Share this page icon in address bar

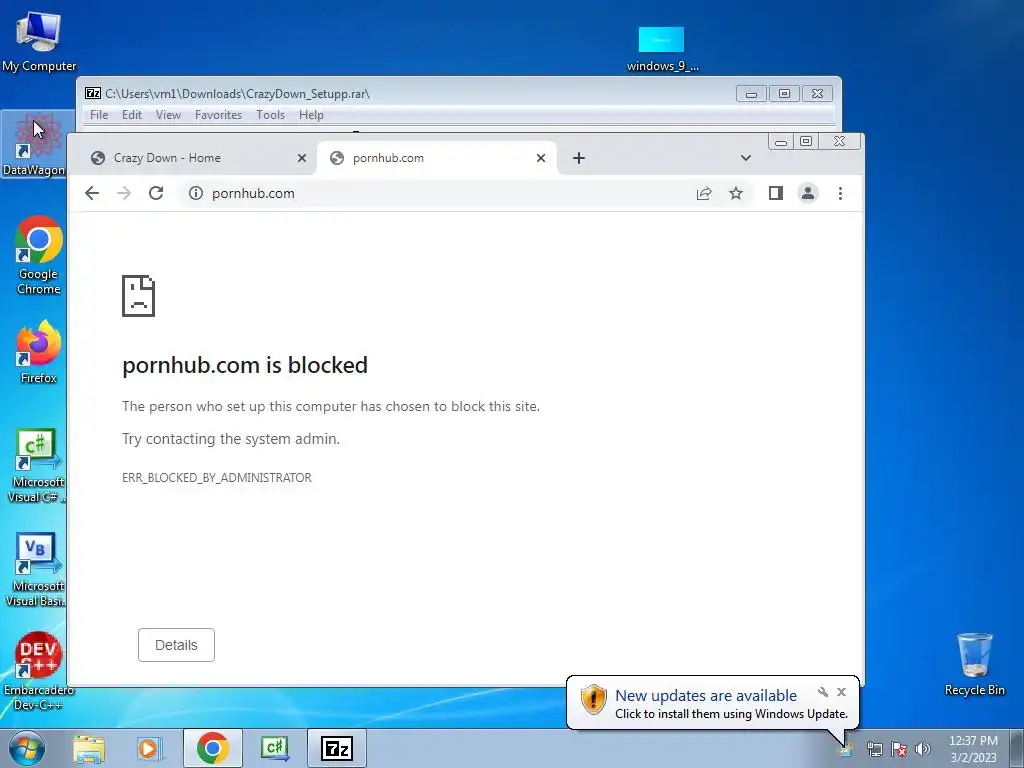pyautogui.click(x=704, y=193)
